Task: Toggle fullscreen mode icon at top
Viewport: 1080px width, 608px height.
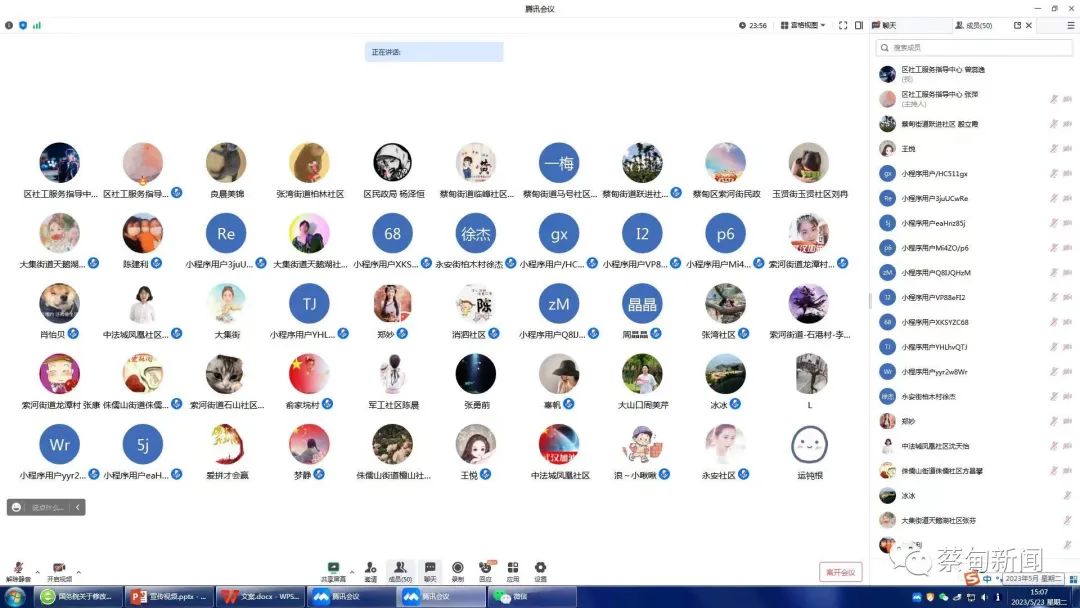Action: (842, 25)
